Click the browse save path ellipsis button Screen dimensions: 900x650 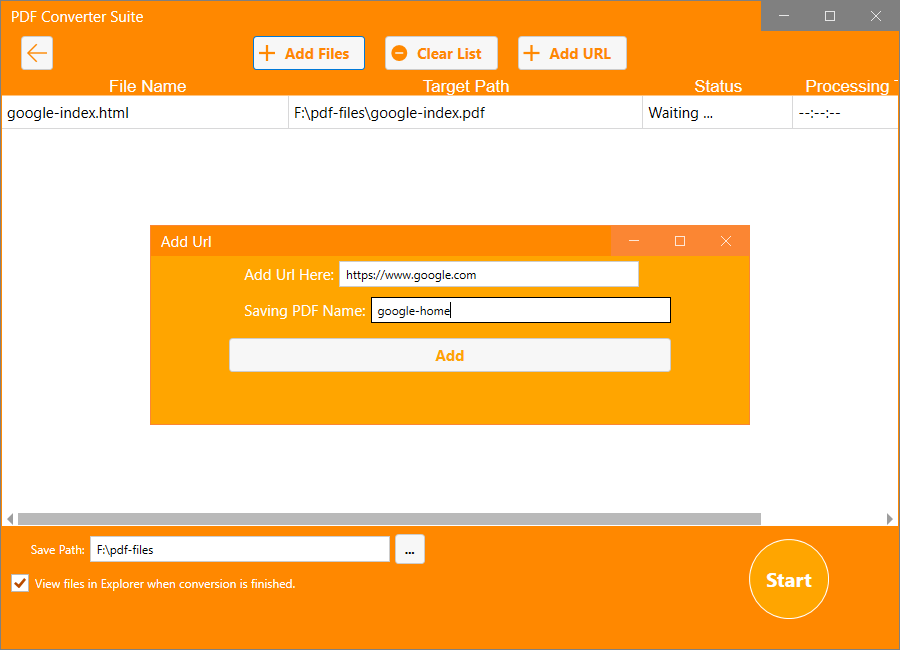point(410,550)
